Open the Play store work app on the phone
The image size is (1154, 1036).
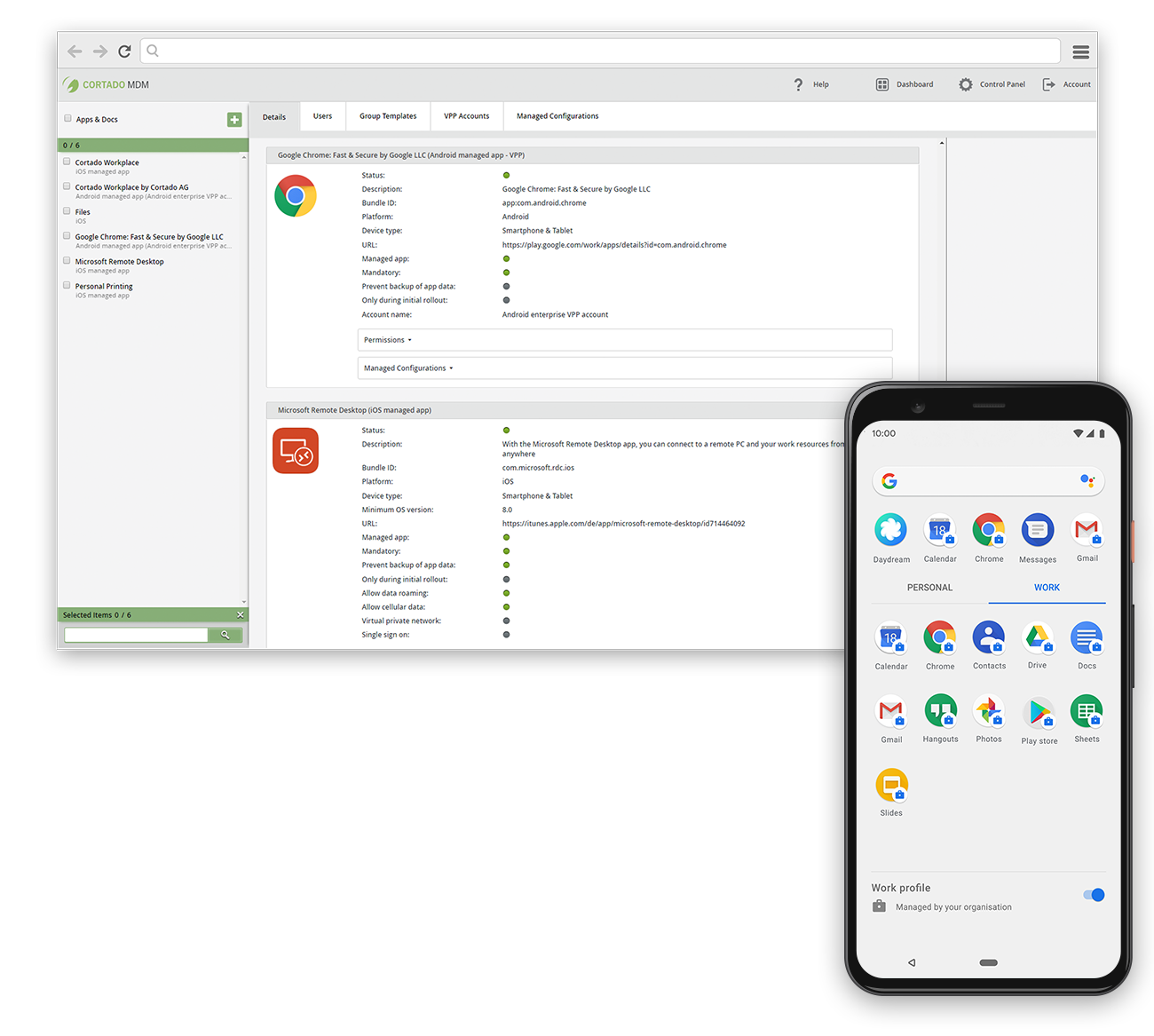[1039, 712]
